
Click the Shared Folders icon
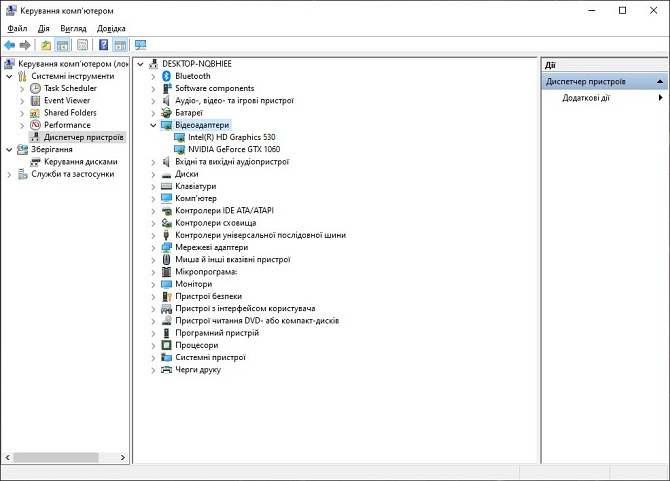(x=35, y=113)
